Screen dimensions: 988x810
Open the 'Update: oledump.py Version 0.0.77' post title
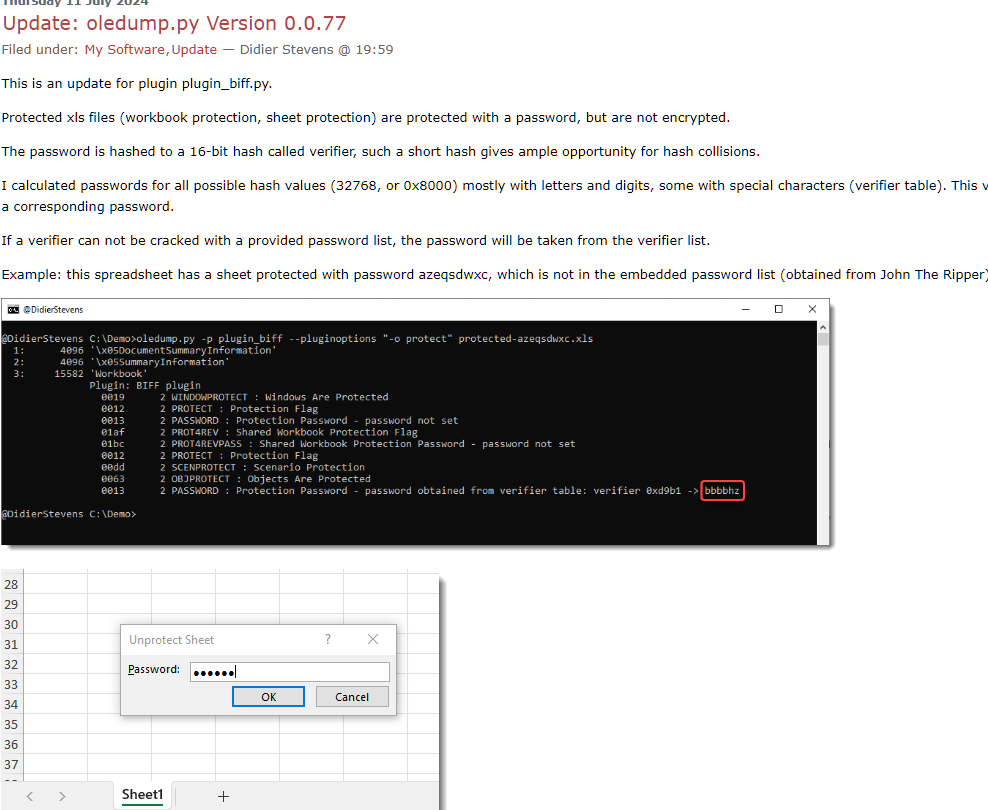click(174, 23)
